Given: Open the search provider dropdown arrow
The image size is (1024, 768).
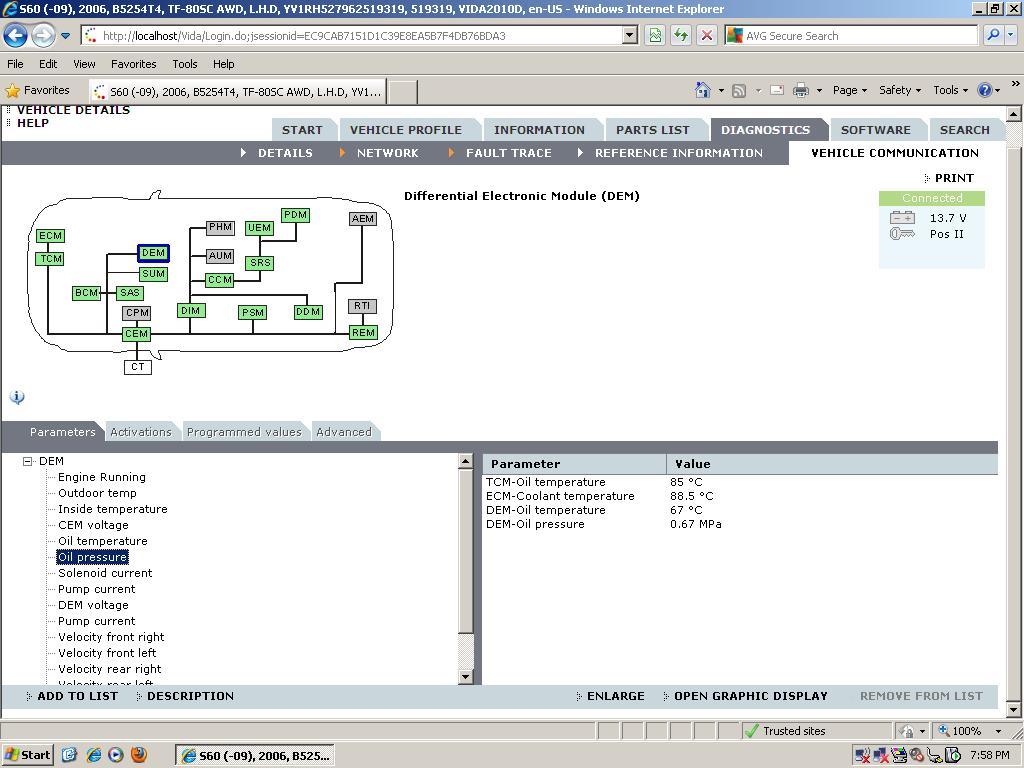Looking at the screenshot, I should [x=1011, y=36].
